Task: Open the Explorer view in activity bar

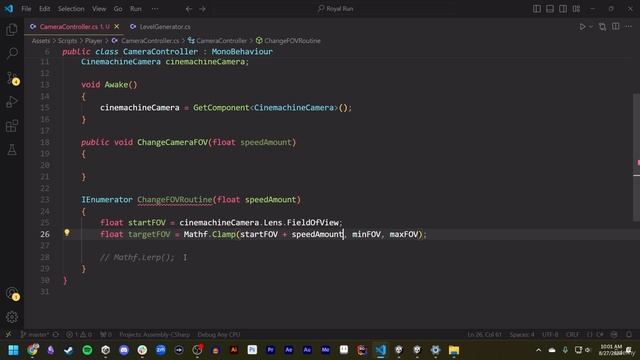Action: coord(12,29)
